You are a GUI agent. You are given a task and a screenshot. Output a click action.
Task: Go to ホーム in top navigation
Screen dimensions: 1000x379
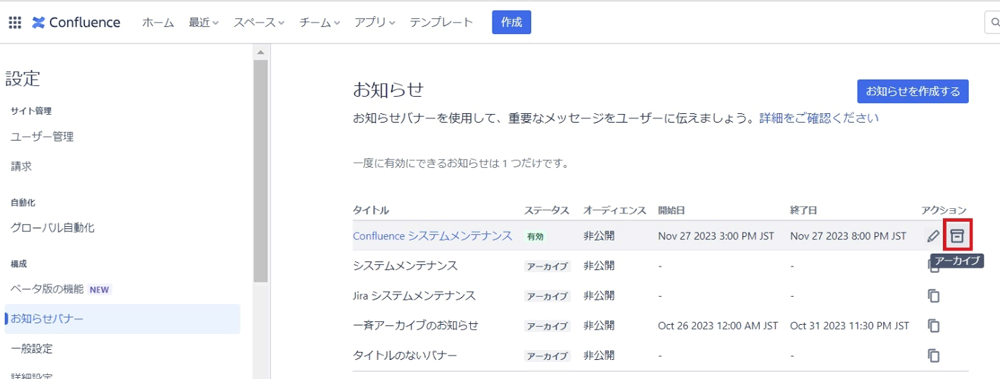158,23
